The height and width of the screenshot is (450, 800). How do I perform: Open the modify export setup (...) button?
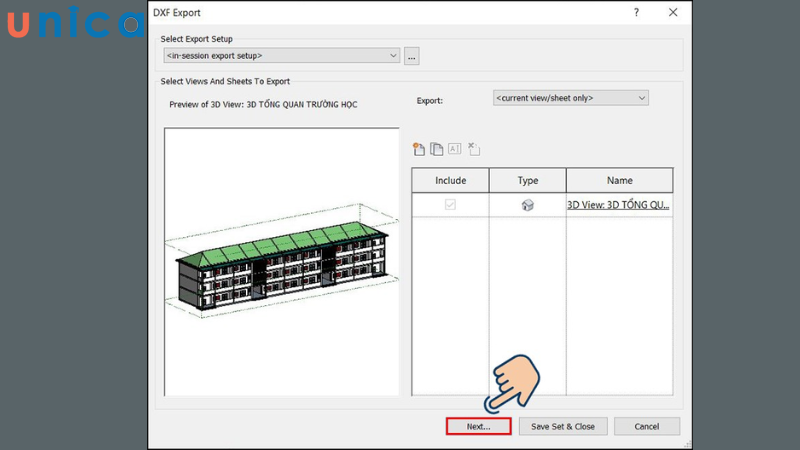412,56
